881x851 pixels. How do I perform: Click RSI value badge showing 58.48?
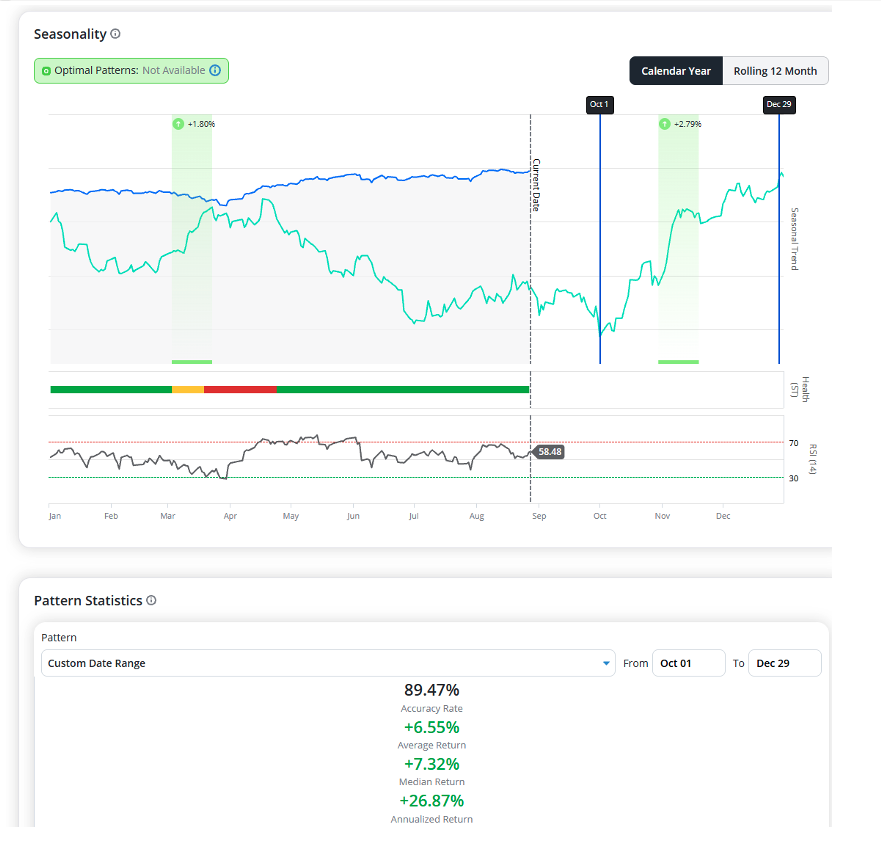(548, 452)
